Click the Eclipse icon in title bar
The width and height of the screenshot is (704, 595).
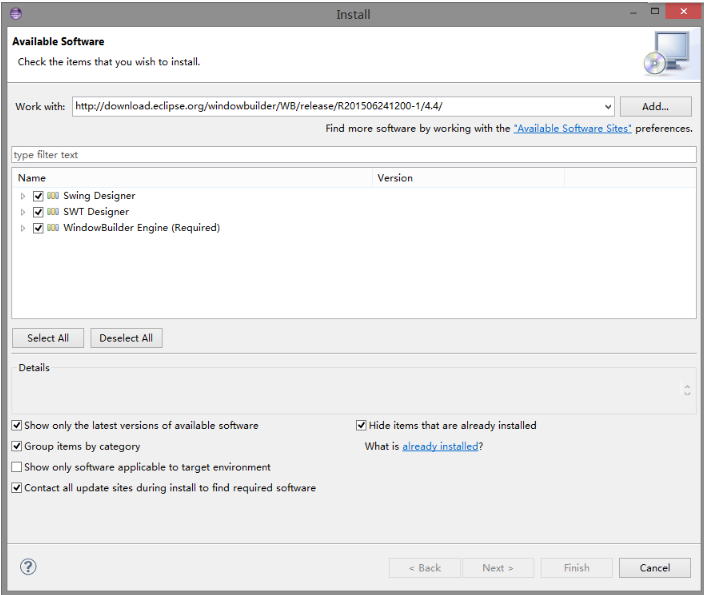coord(14,14)
